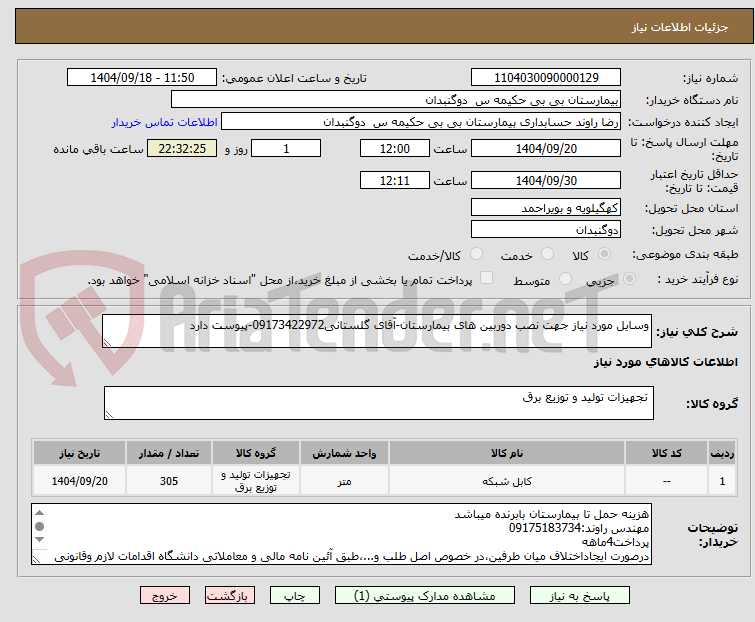Click the کابل شبکه item name cell
This screenshot has width=755, height=622.
(507, 481)
